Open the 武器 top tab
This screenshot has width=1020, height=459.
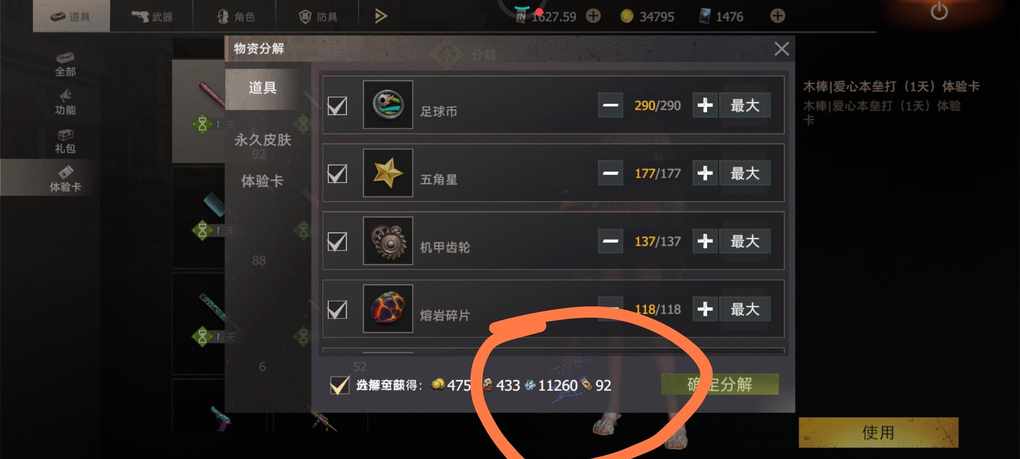click(x=151, y=16)
